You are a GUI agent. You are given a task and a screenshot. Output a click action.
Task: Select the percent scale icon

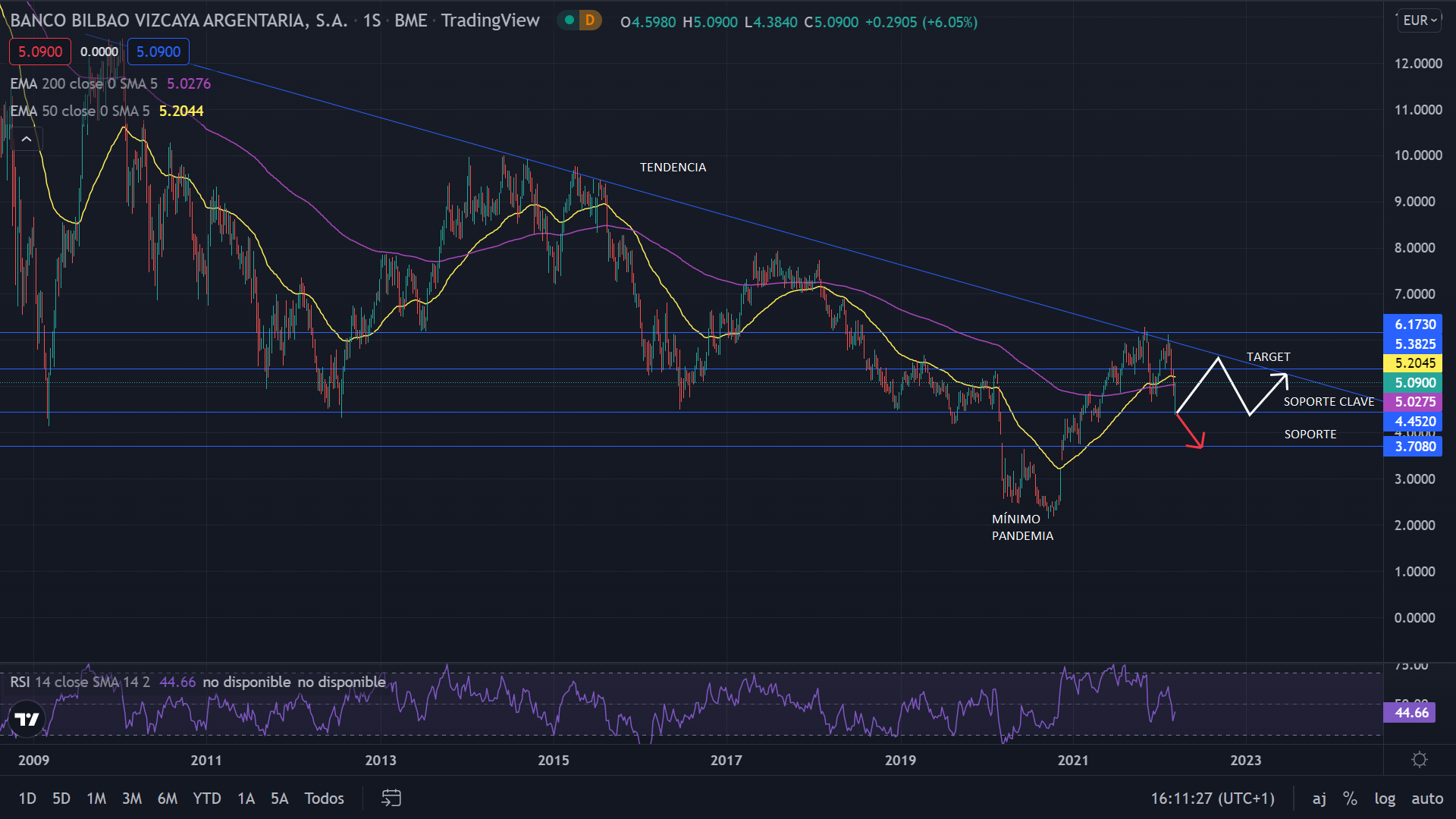[x=1350, y=798]
